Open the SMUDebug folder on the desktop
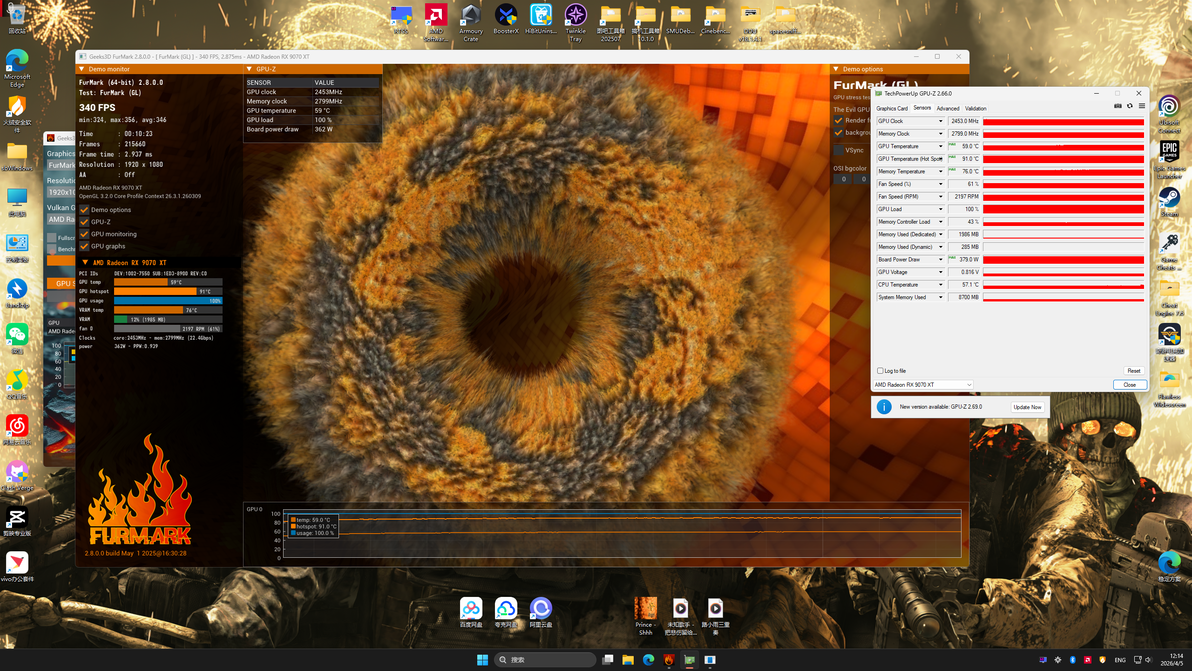The width and height of the screenshot is (1192, 671). coord(680,20)
